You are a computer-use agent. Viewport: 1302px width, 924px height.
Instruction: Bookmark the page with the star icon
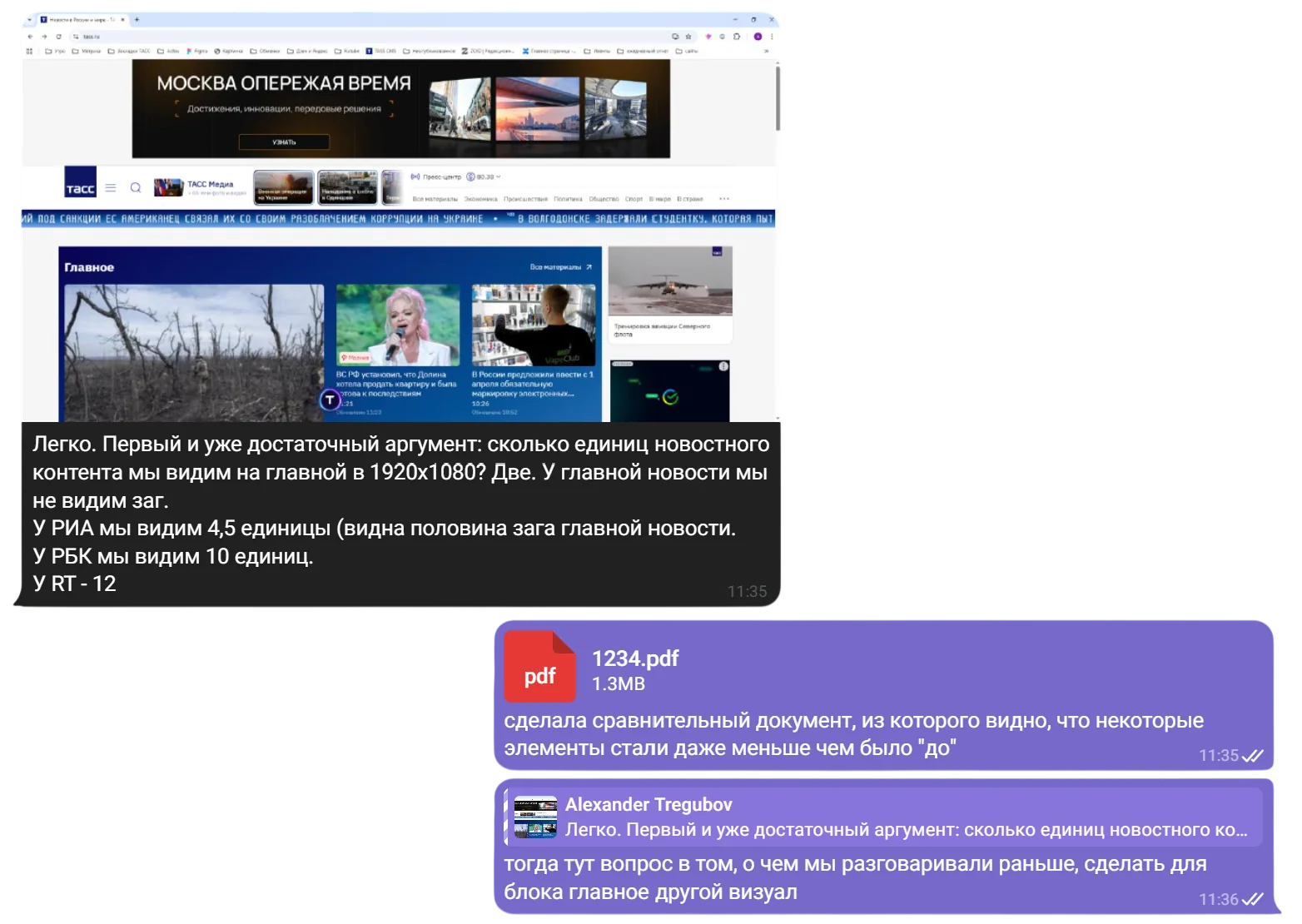[x=688, y=37]
